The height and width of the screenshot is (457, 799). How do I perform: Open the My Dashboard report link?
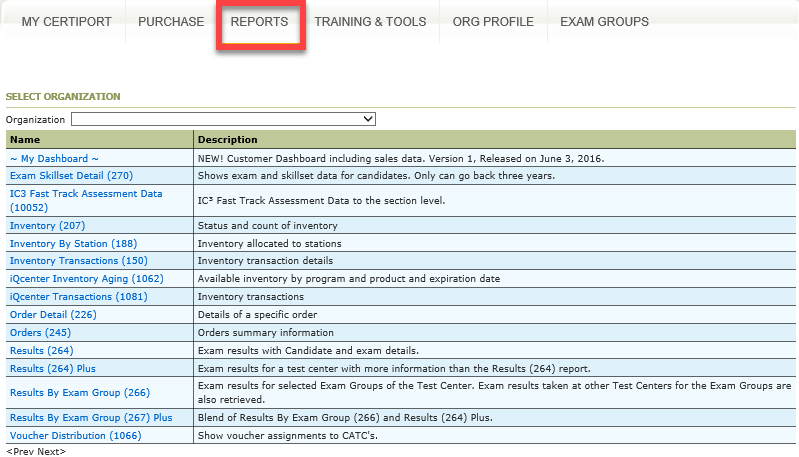54,158
